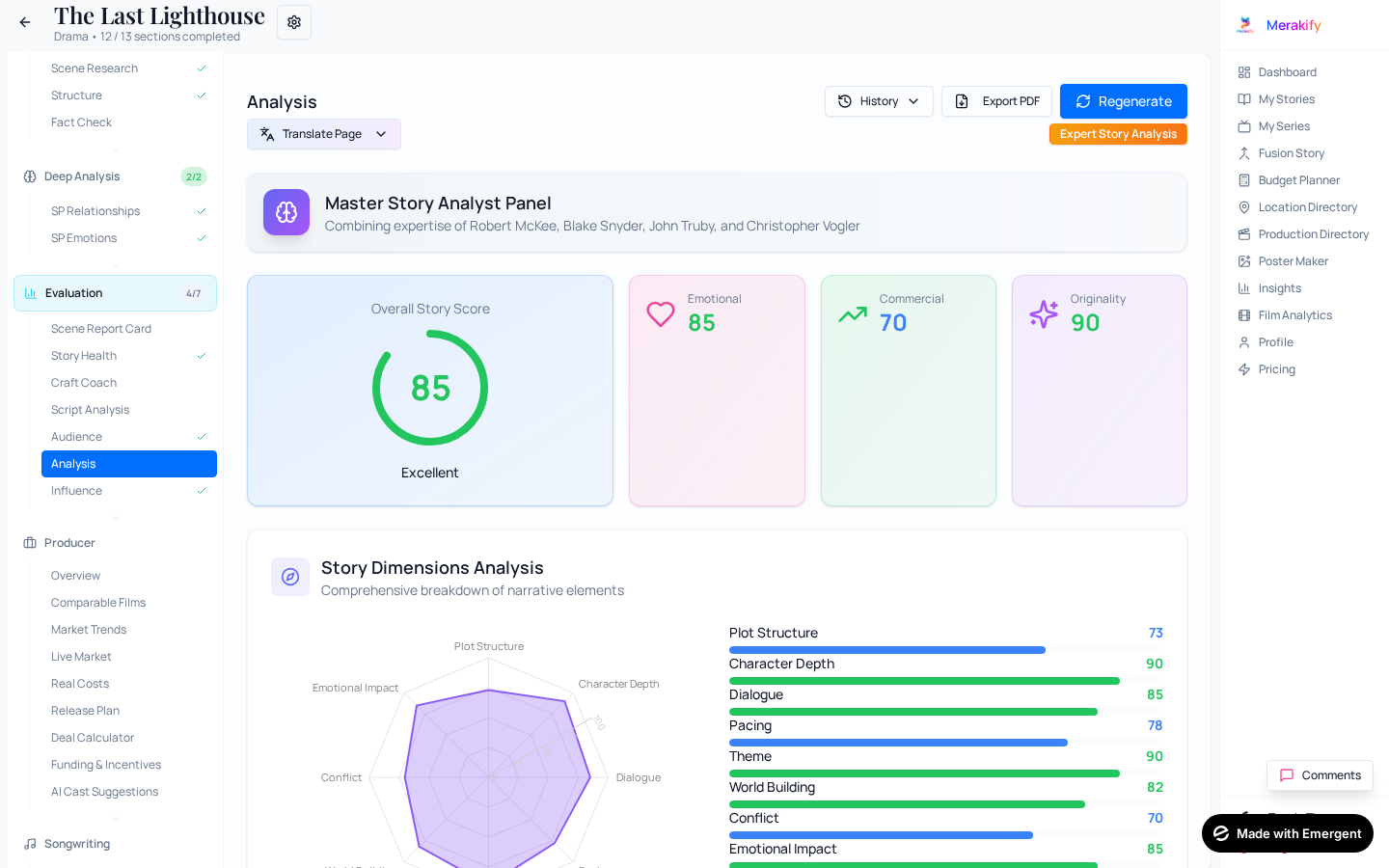
Task: Click the Story Dimensions radar chart
Action: pyautogui.click(x=489, y=762)
